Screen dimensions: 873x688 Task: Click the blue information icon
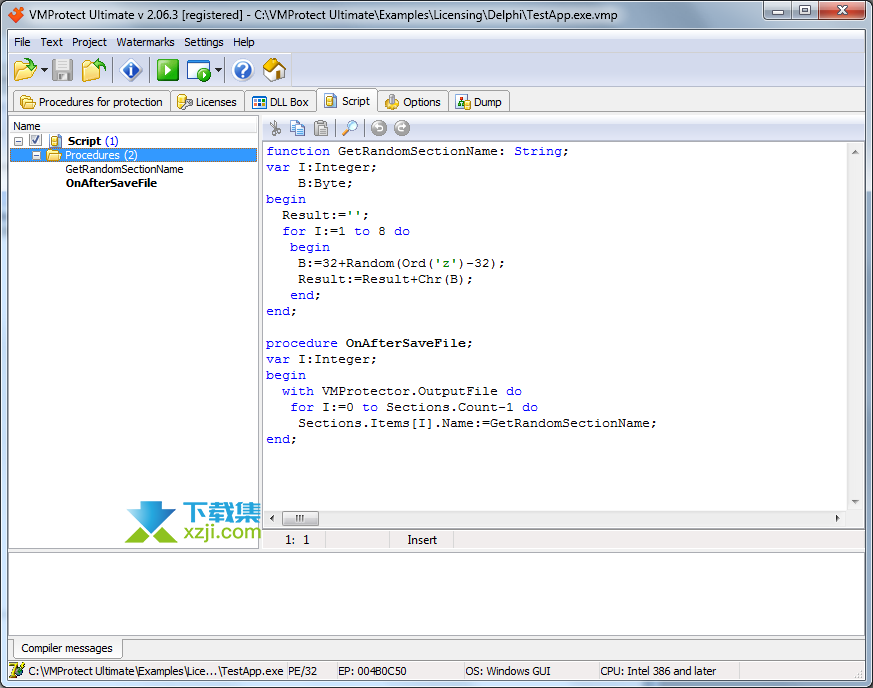pyautogui.click(x=131, y=70)
